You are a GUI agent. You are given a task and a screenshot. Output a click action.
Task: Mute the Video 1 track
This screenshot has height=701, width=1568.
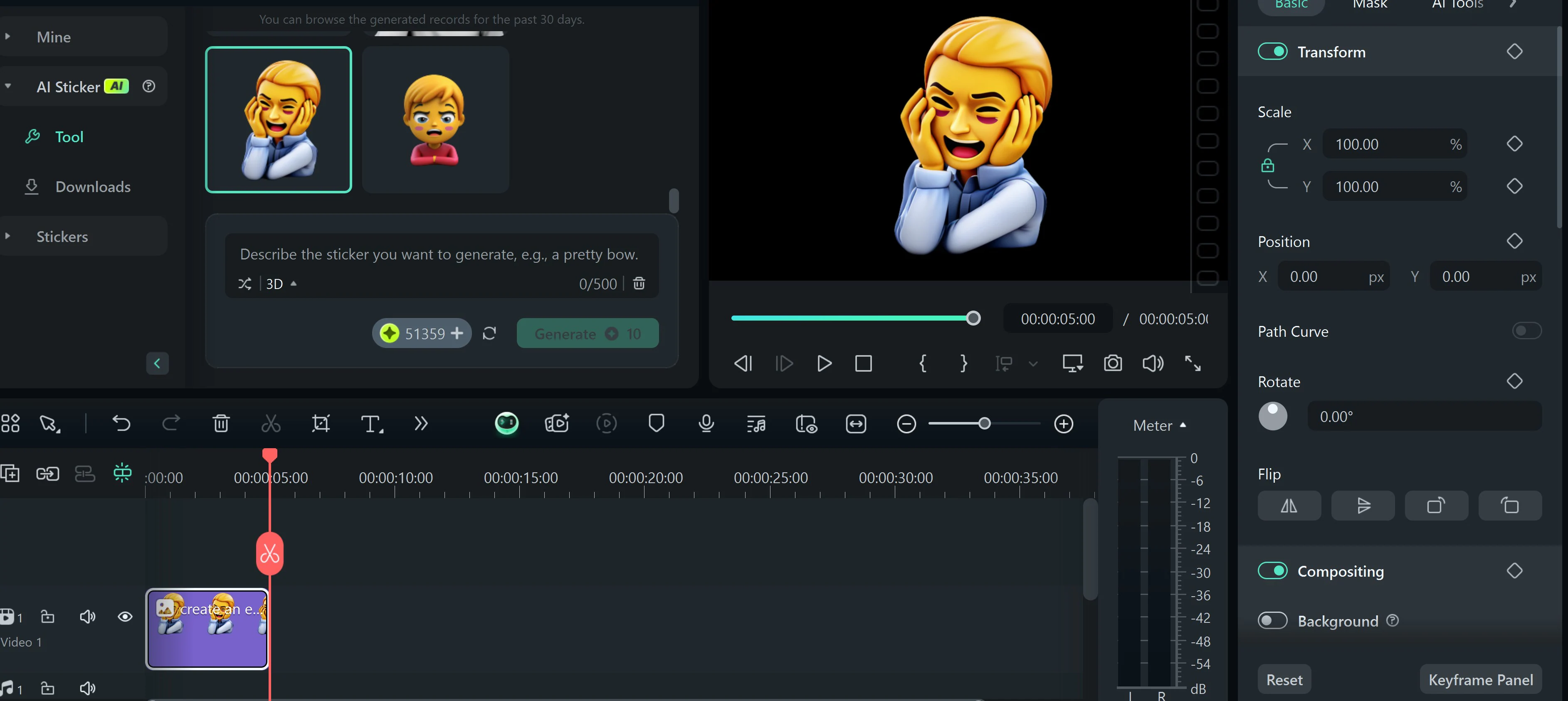click(88, 617)
